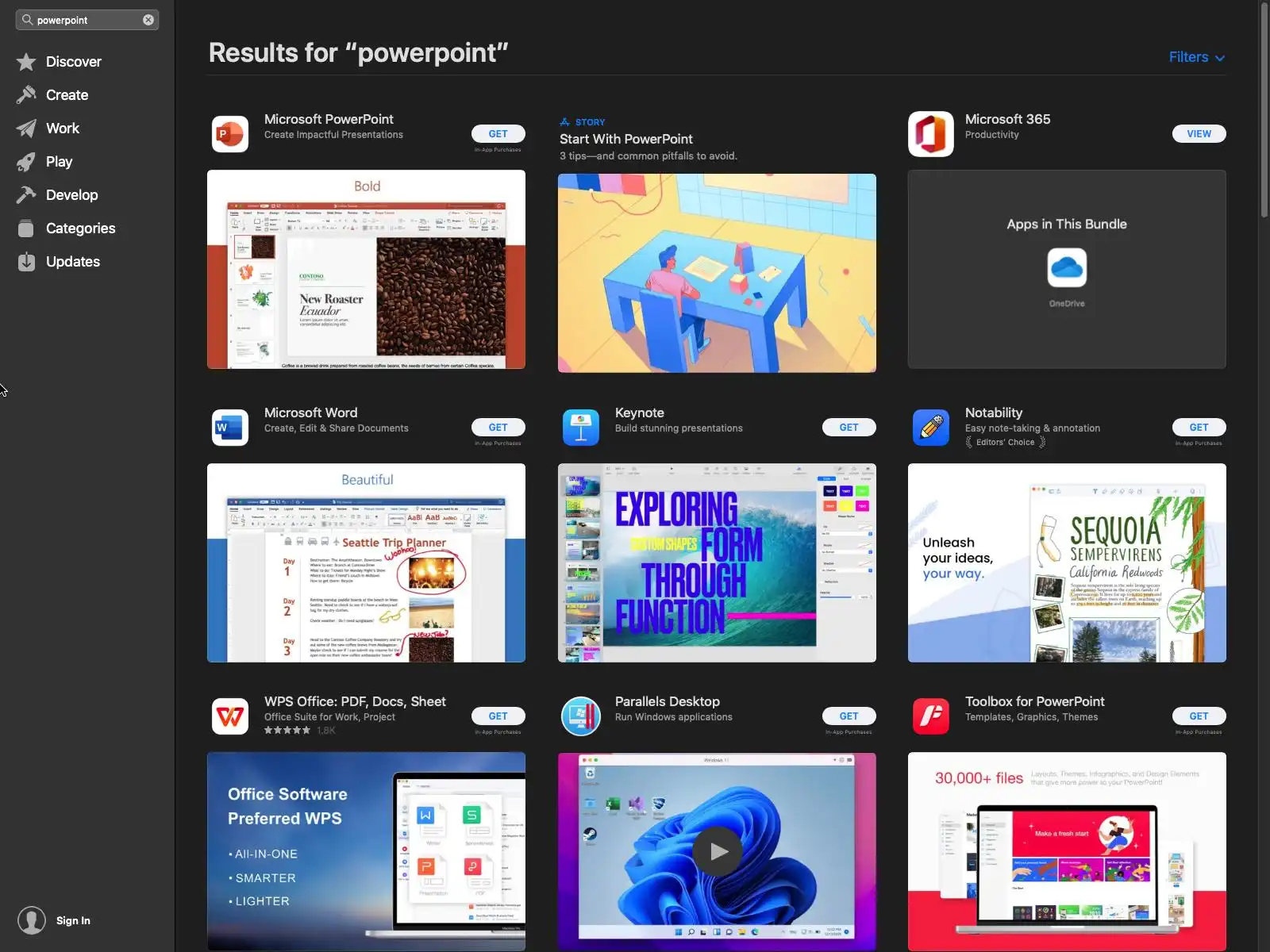Click the Work paper plane icon
This screenshot has height=952, width=1270.
[26, 129]
